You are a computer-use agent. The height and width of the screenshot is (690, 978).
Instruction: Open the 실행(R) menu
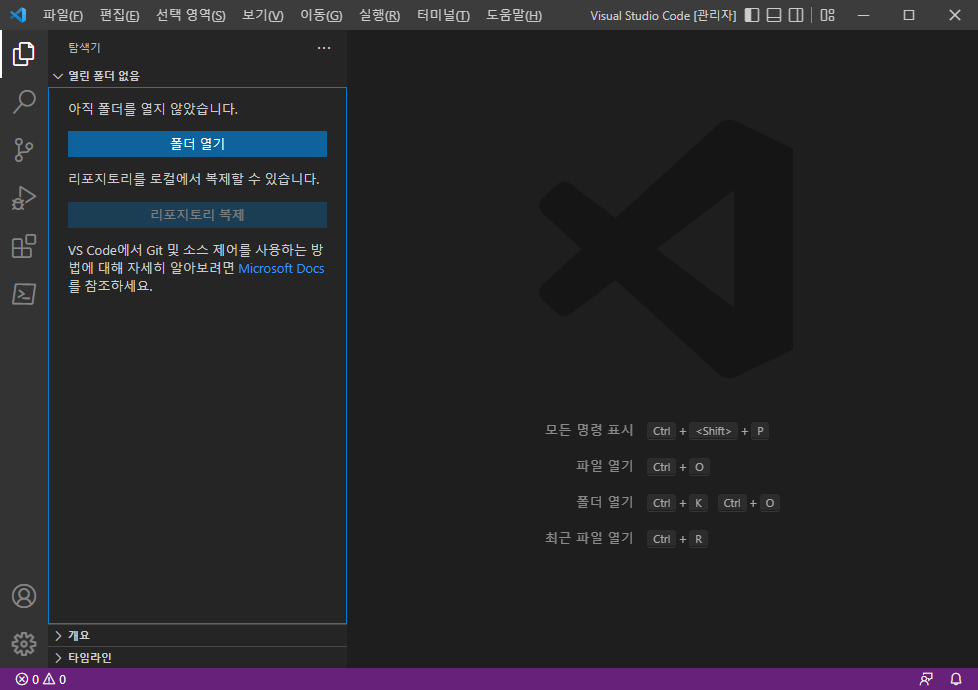pyautogui.click(x=379, y=15)
